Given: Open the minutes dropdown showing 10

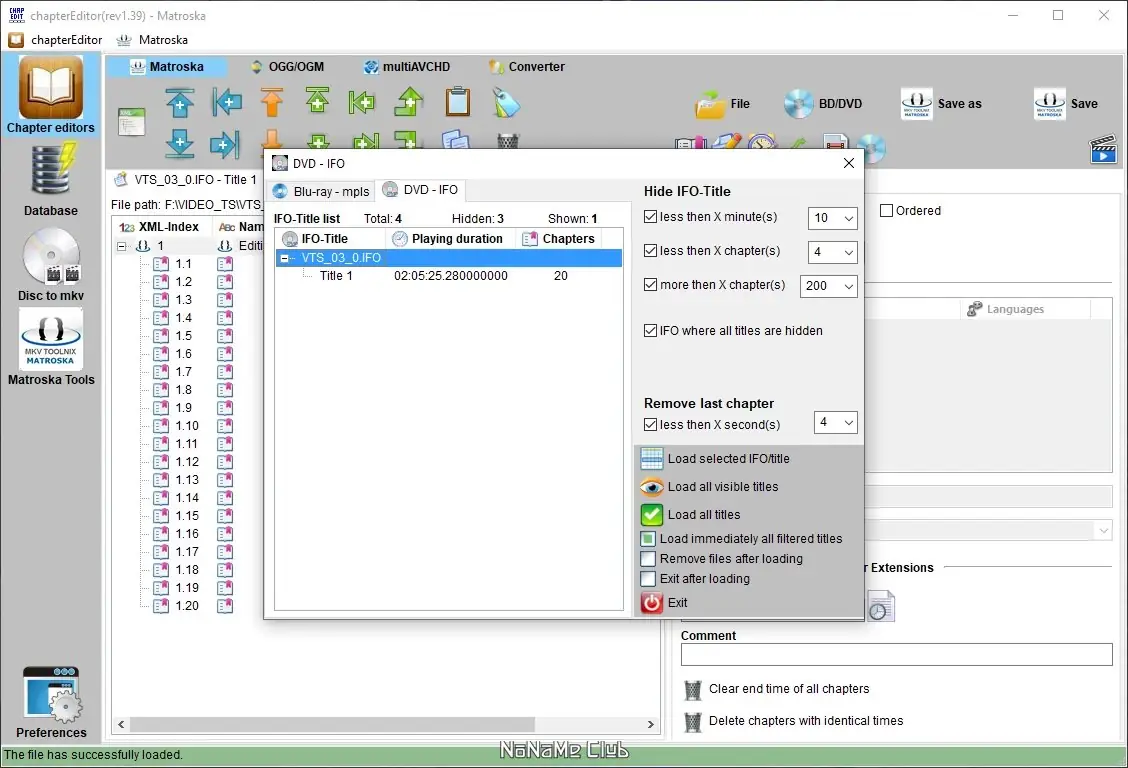Looking at the screenshot, I should 832,218.
